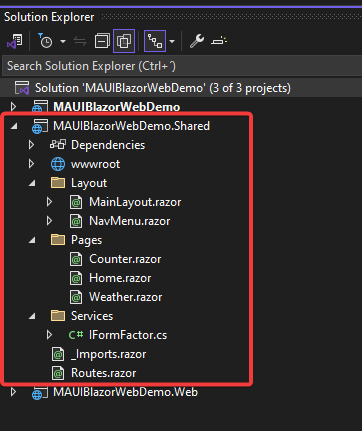This screenshot has height=431, width=362.
Task: Click the Collapse All toolbar icon
Action: pyautogui.click(x=102, y=41)
